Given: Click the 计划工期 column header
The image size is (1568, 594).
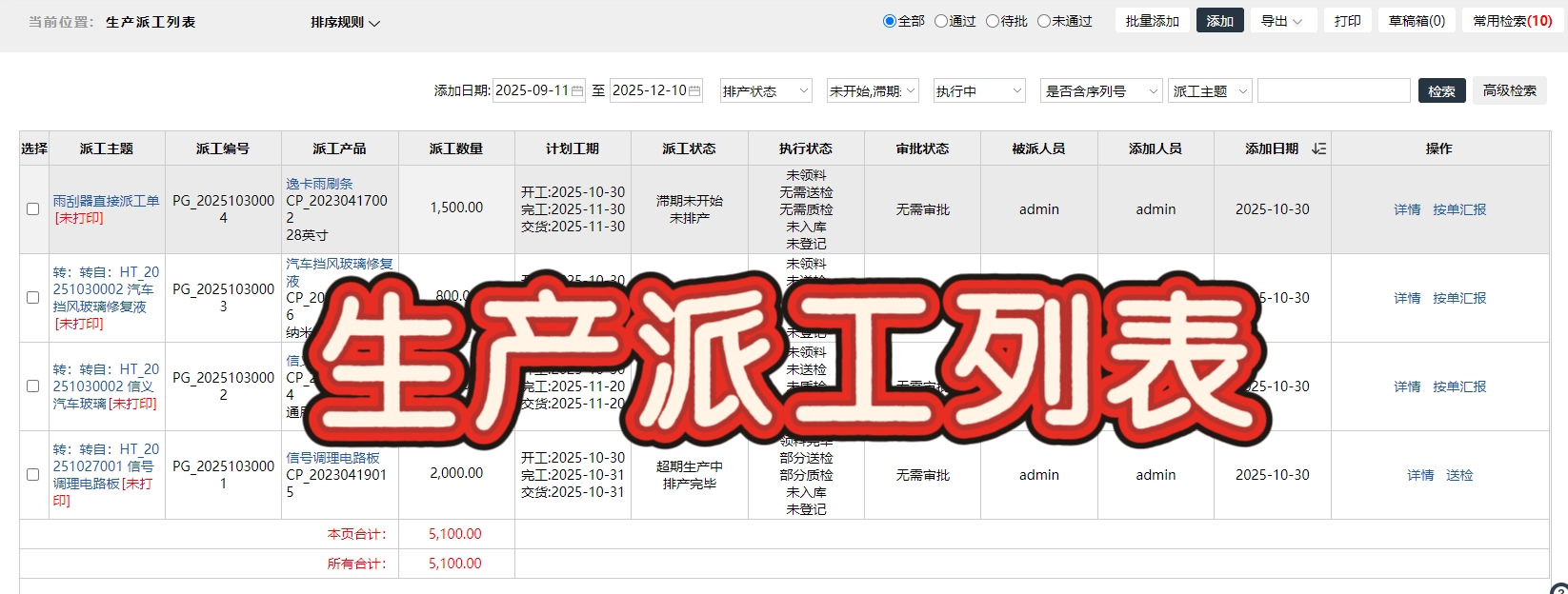Looking at the screenshot, I should pos(573,148).
